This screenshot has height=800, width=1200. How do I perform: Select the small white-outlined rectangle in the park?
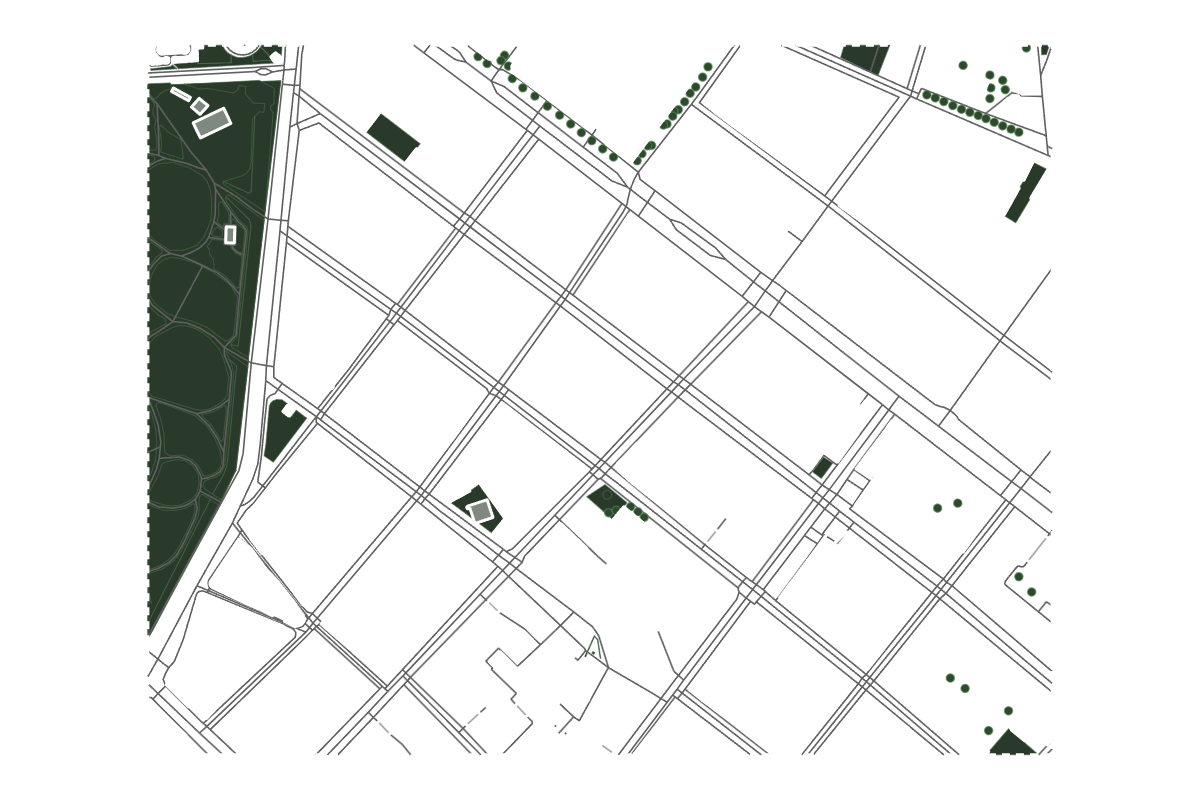230,235
